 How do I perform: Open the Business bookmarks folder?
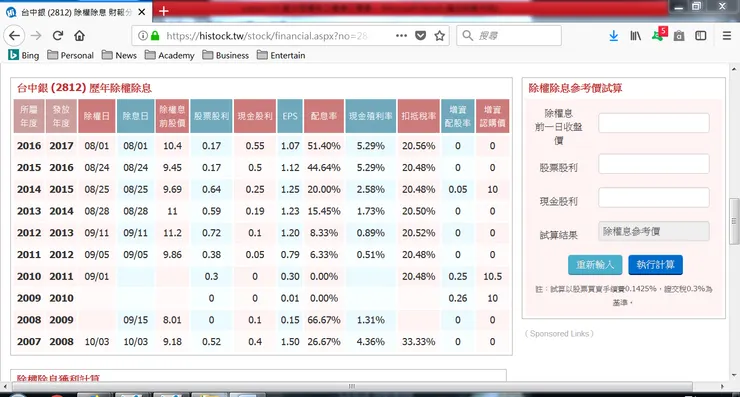point(226,55)
